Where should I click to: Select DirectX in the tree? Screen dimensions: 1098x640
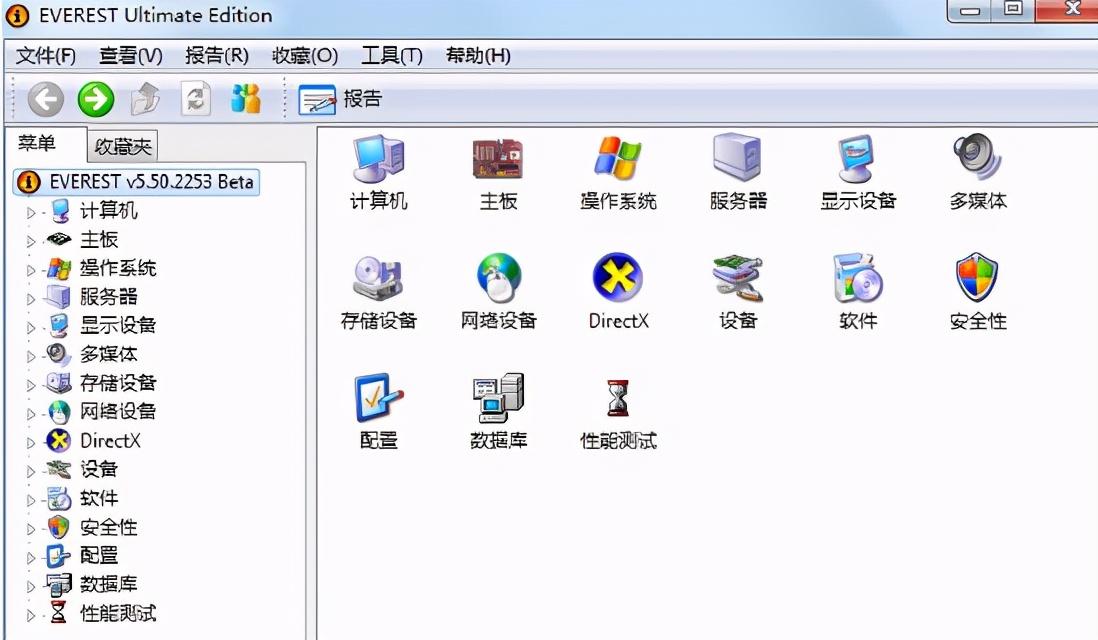click(110, 441)
